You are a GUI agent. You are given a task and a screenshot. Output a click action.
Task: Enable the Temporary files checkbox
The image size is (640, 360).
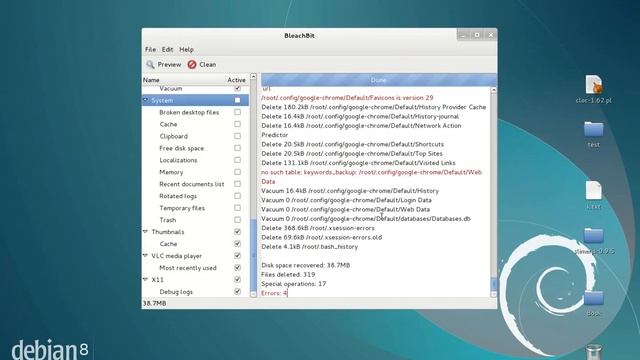coord(237,208)
